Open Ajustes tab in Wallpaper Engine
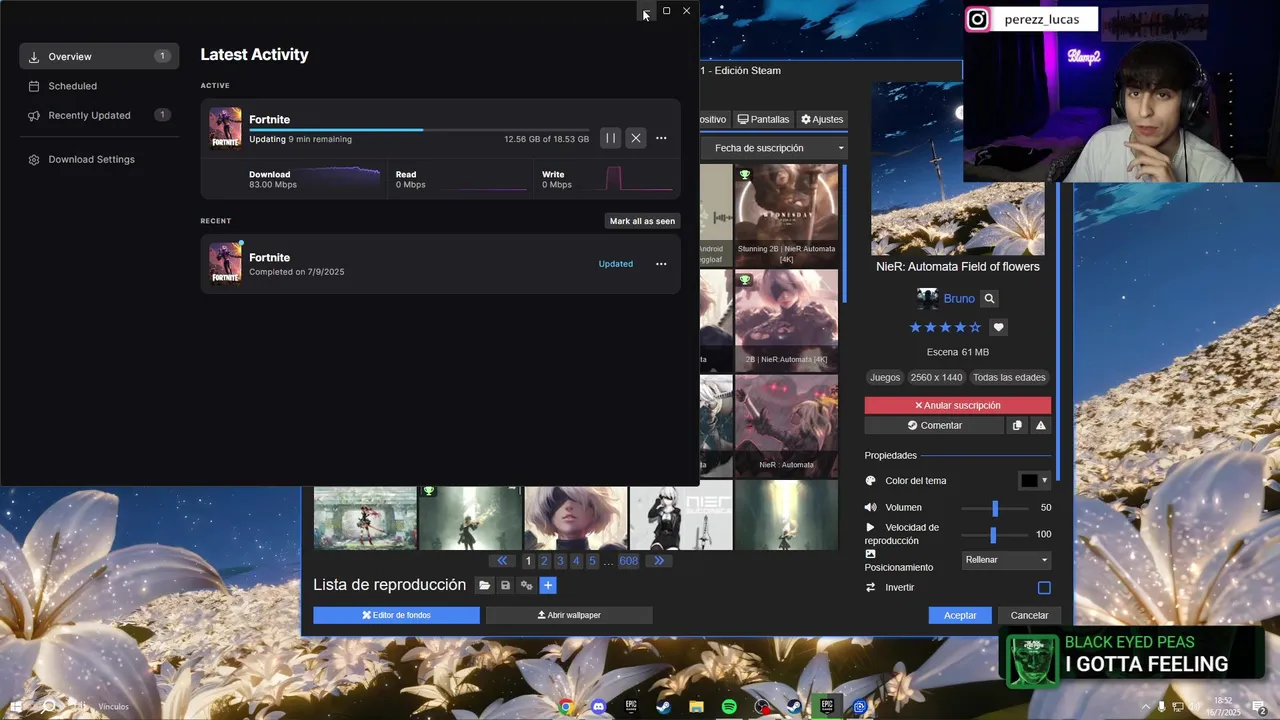Viewport: 1280px width, 720px height. (x=822, y=119)
